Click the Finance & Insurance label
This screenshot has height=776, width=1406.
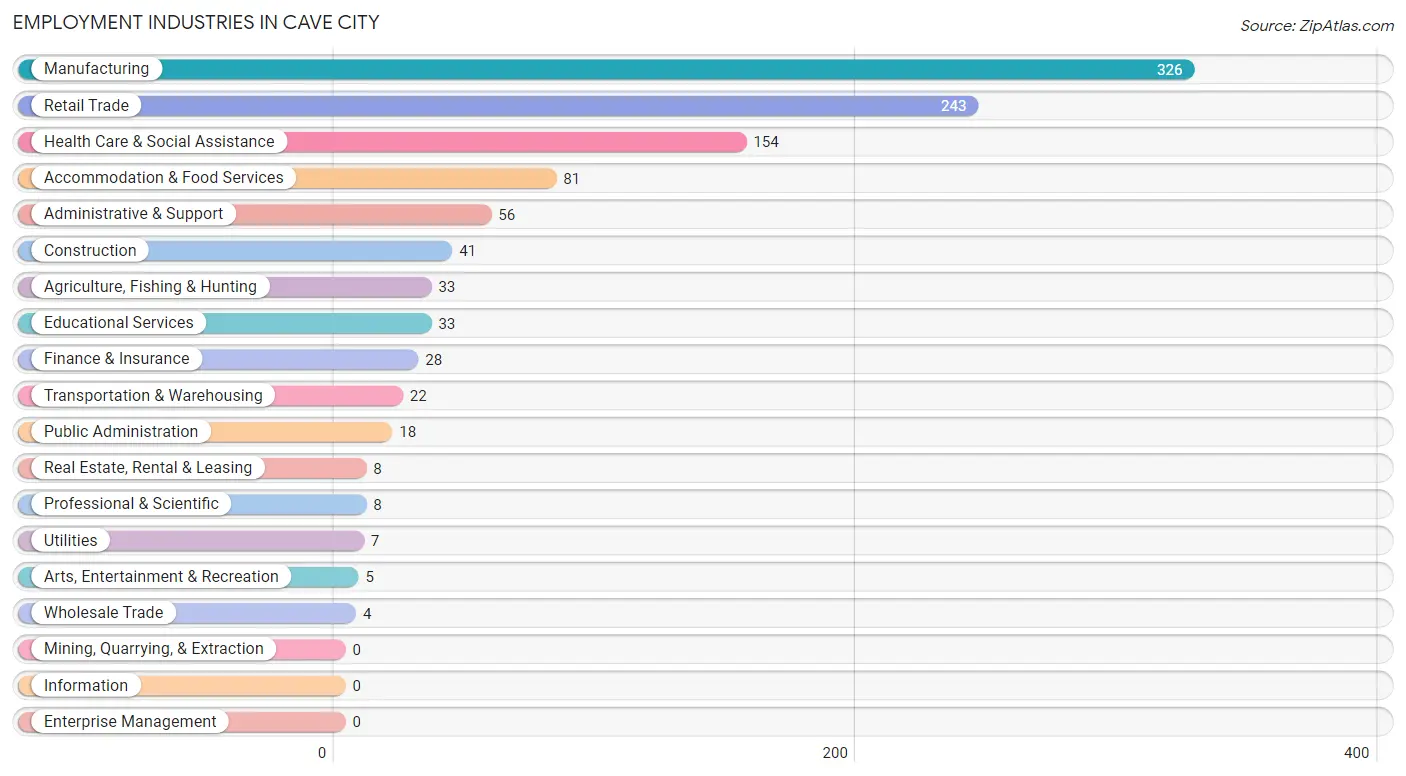(x=116, y=358)
